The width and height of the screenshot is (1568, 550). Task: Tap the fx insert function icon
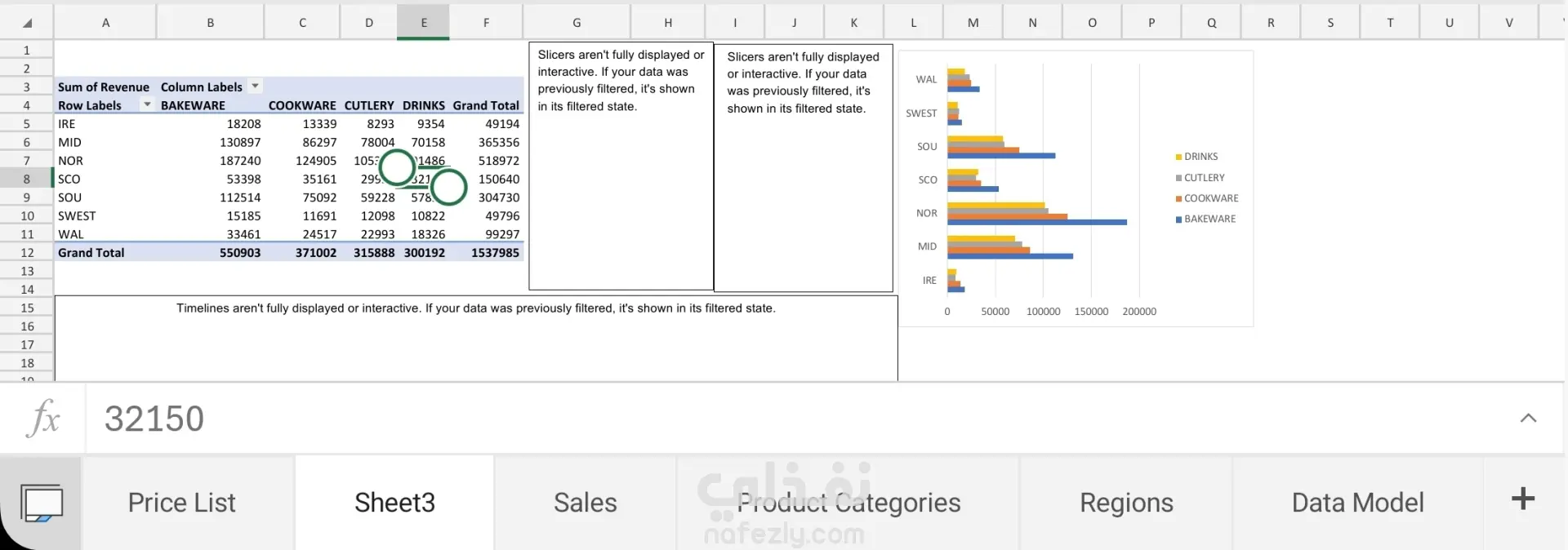pos(43,419)
